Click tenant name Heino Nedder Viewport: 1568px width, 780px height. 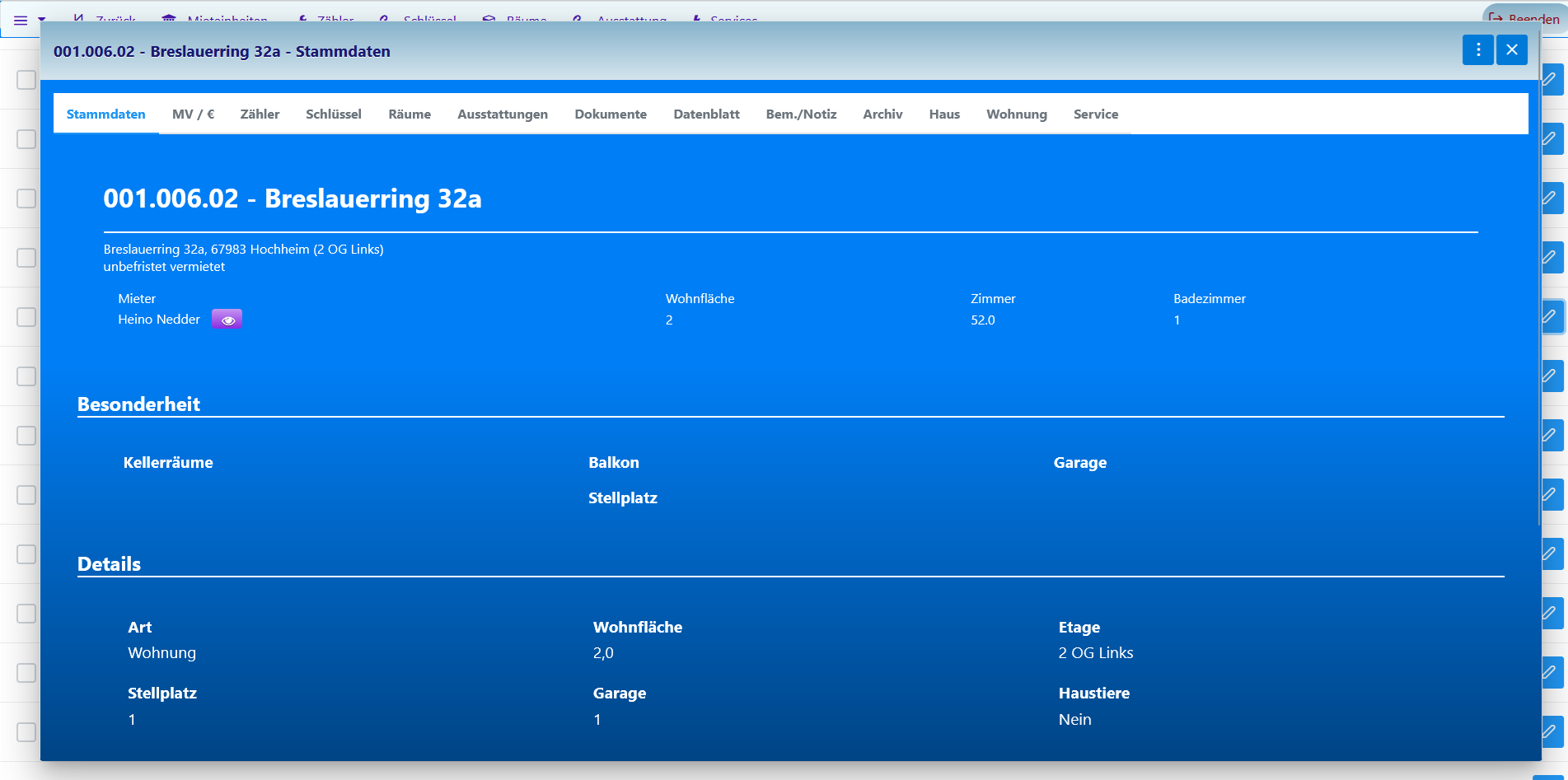click(x=159, y=320)
